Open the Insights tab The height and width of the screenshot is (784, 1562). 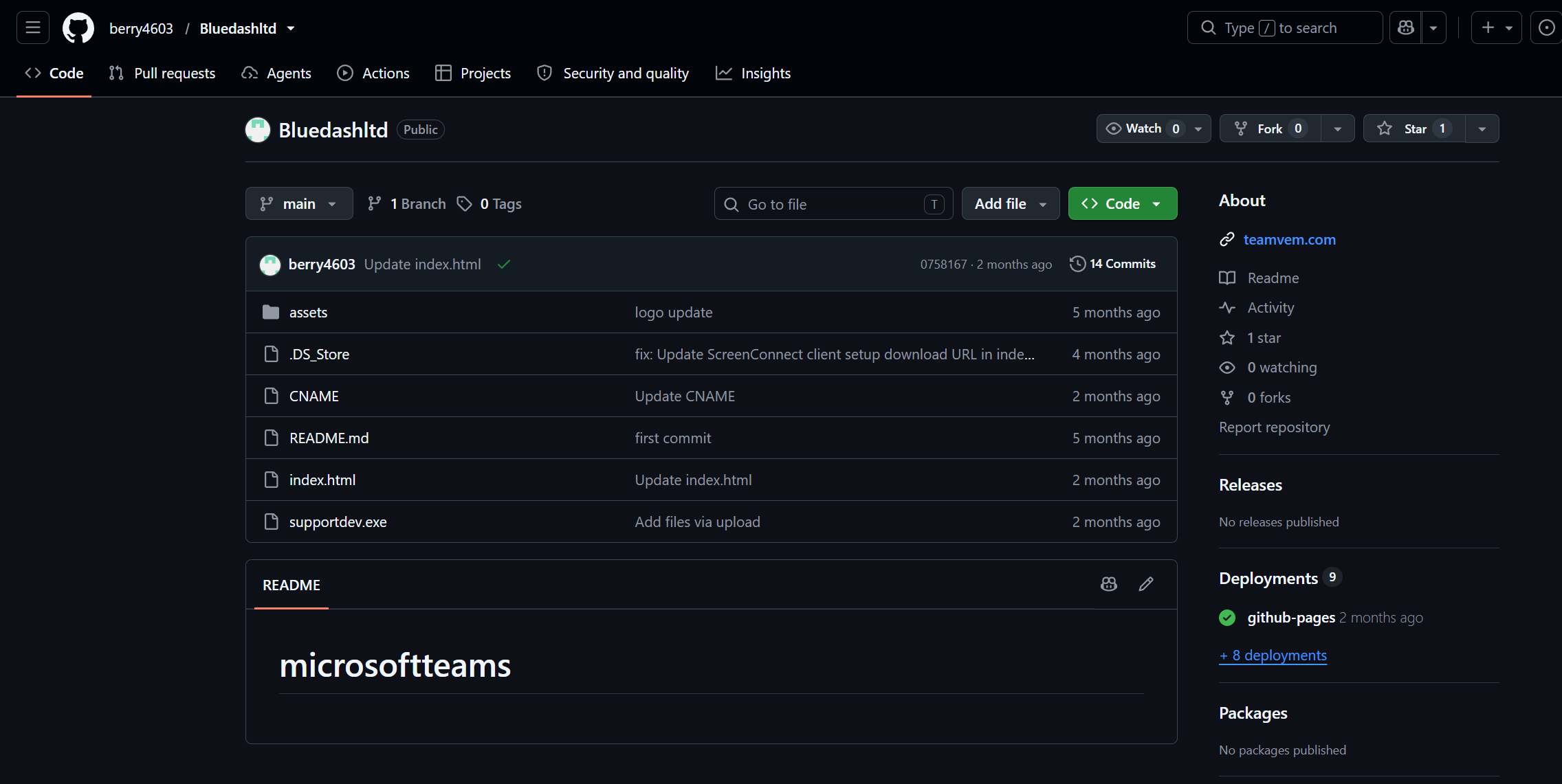click(753, 73)
